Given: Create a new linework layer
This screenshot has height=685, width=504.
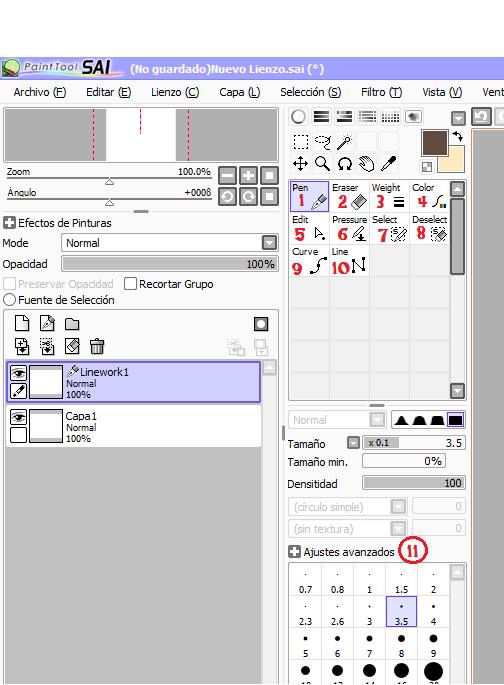Looking at the screenshot, I should coord(47,324).
